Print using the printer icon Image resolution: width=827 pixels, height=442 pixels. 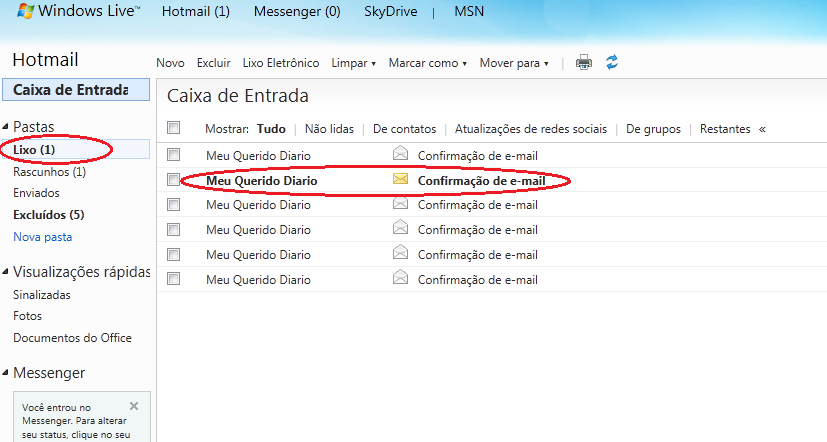[583, 63]
